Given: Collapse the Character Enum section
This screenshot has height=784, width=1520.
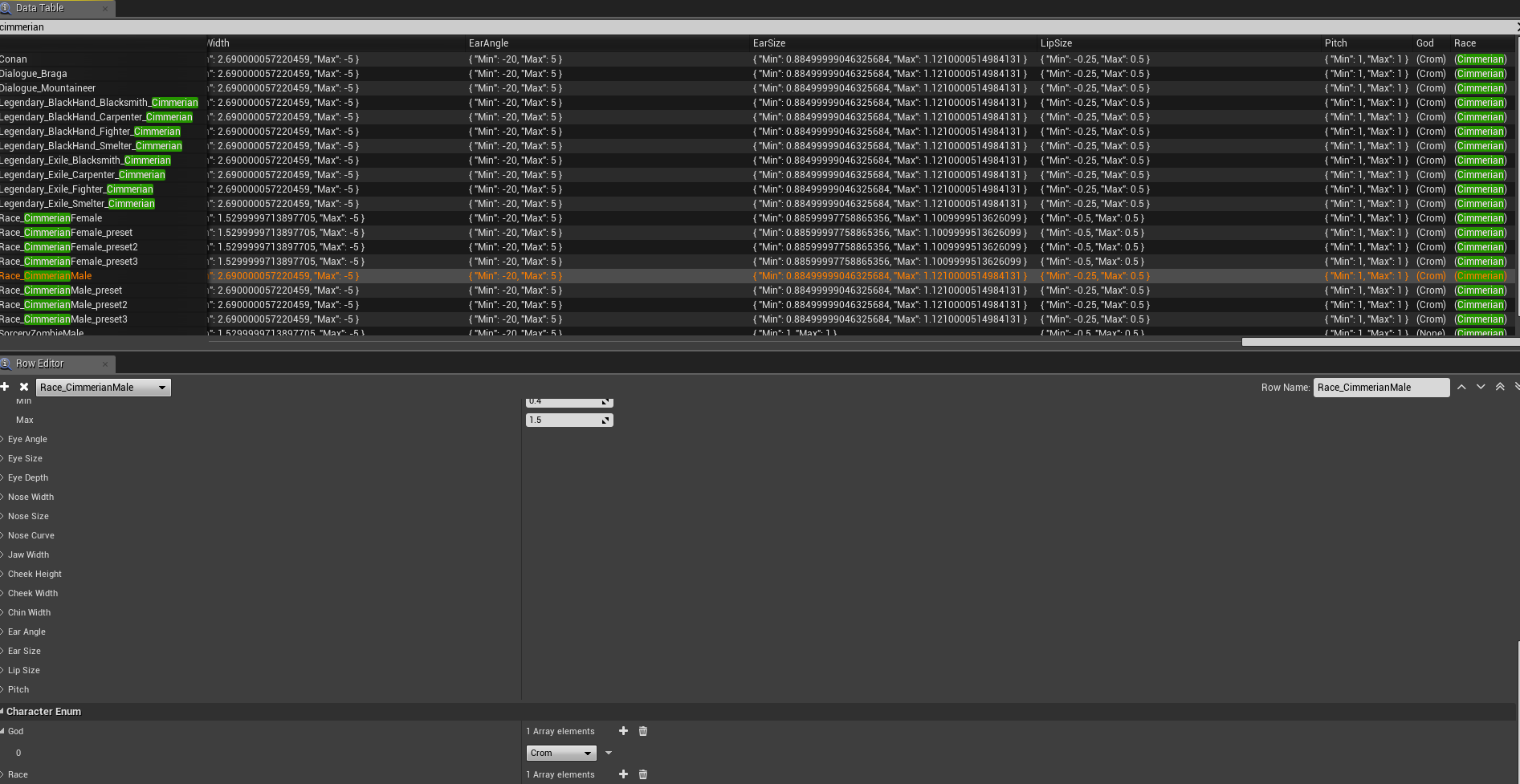Looking at the screenshot, I should point(2,711).
